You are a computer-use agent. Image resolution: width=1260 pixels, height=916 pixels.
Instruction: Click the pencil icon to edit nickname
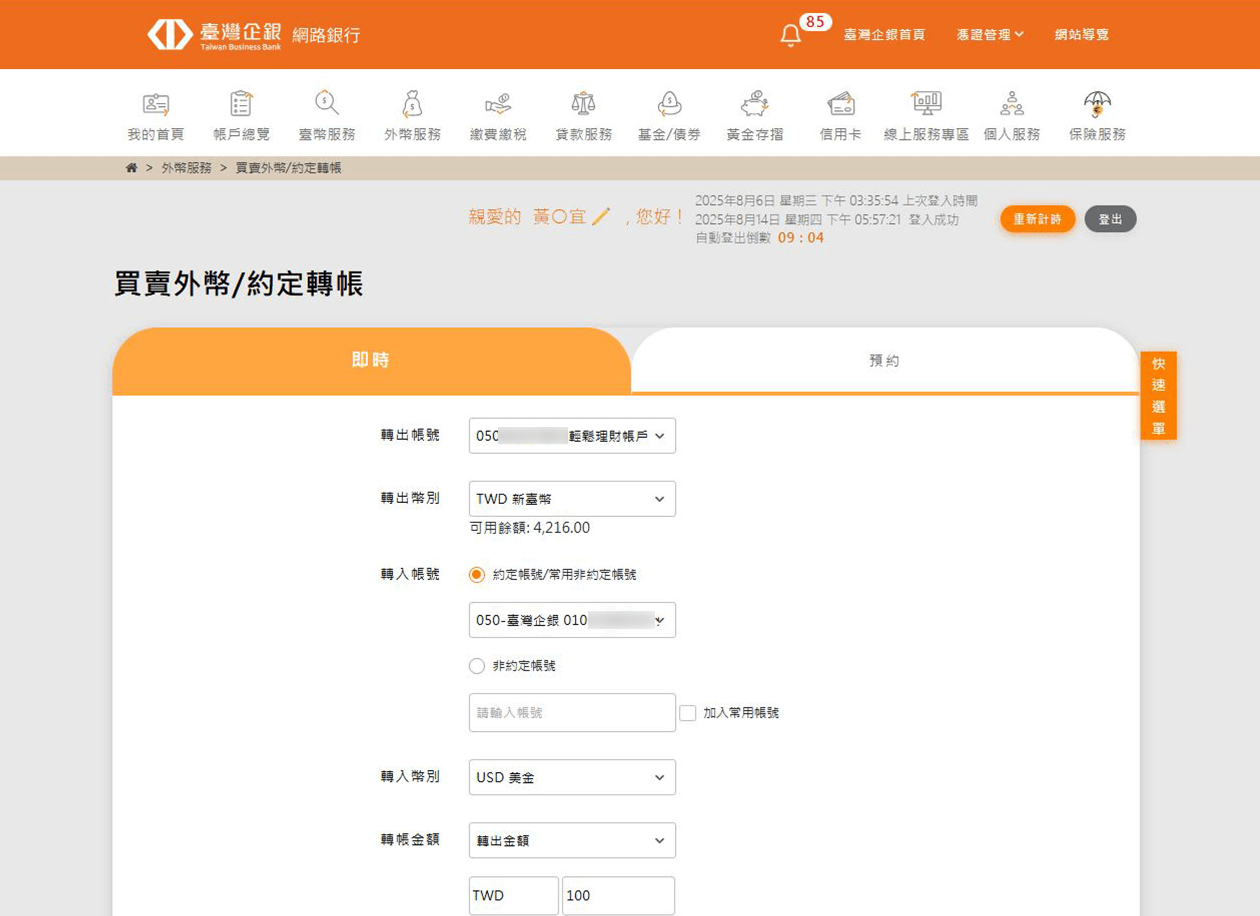tap(600, 216)
